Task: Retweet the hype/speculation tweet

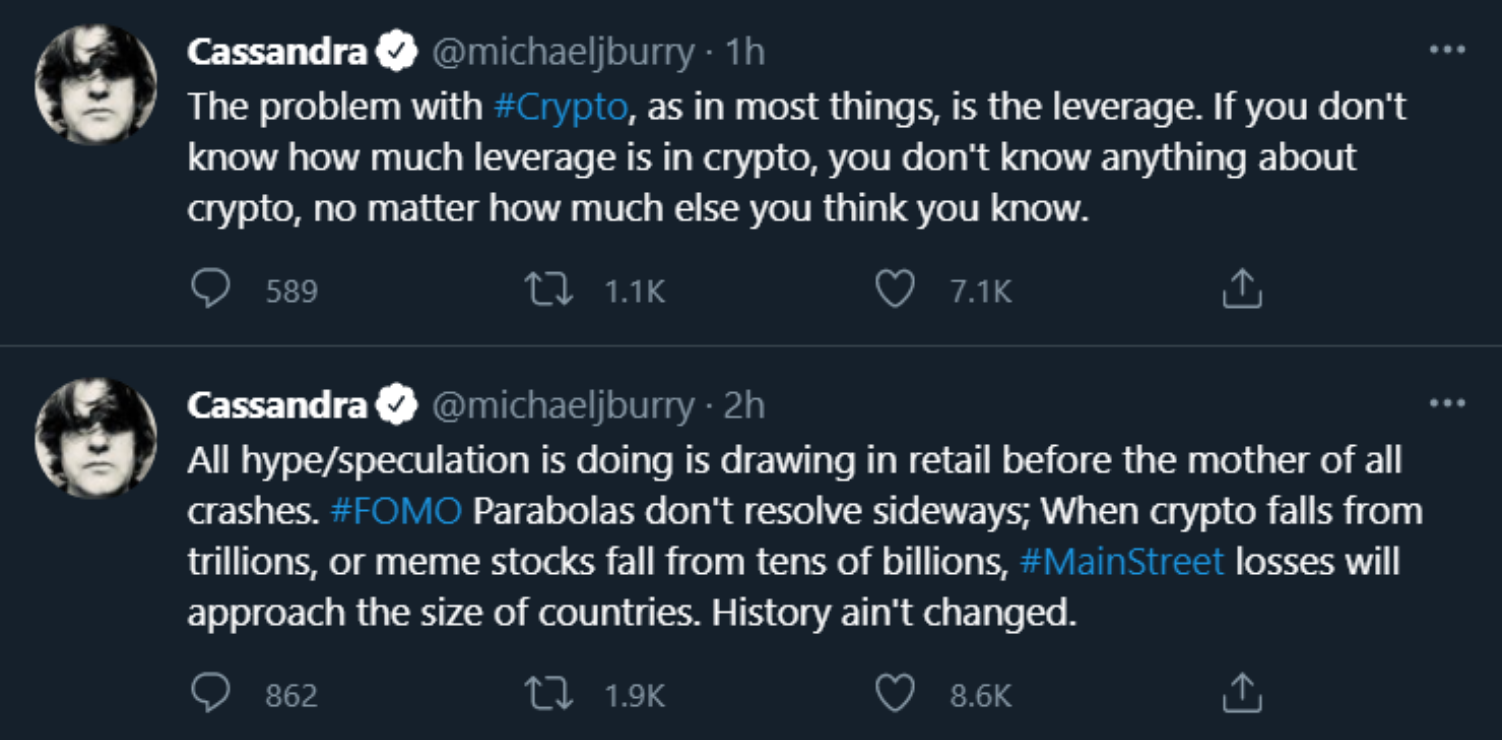Action: click(x=548, y=694)
